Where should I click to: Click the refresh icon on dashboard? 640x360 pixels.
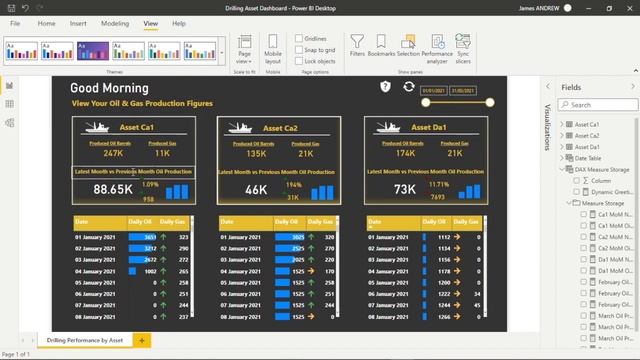click(x=409, y=87)
